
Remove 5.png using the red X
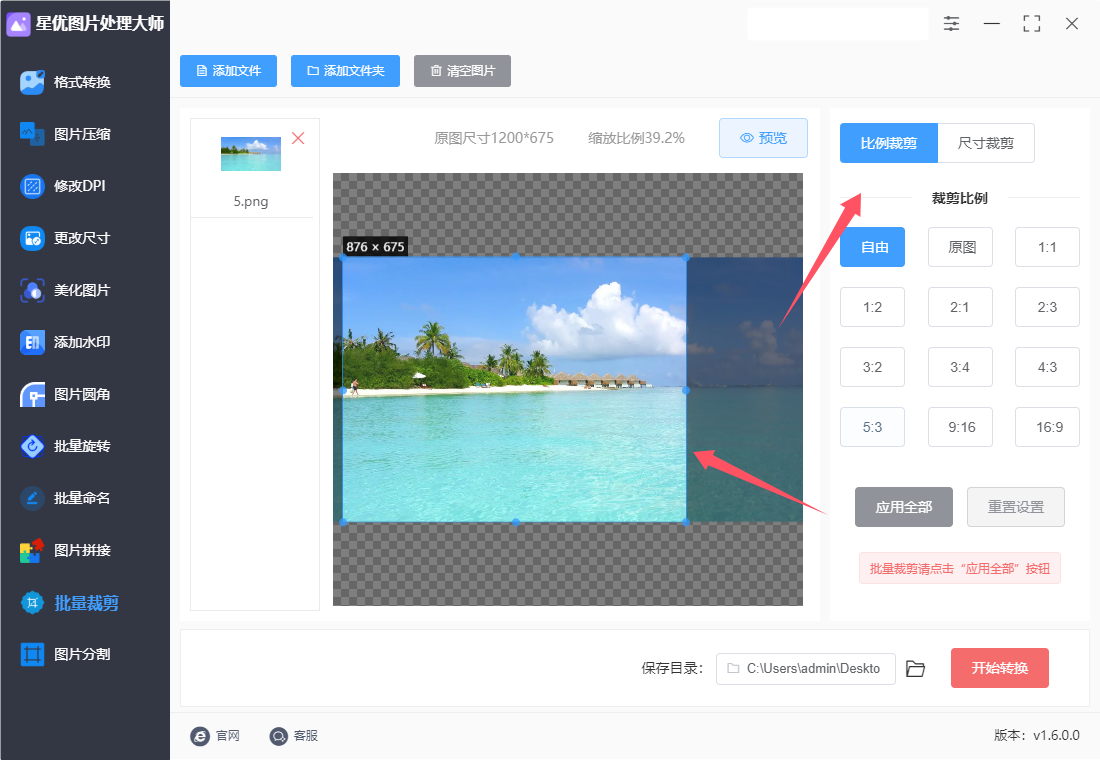pos(298,138)
